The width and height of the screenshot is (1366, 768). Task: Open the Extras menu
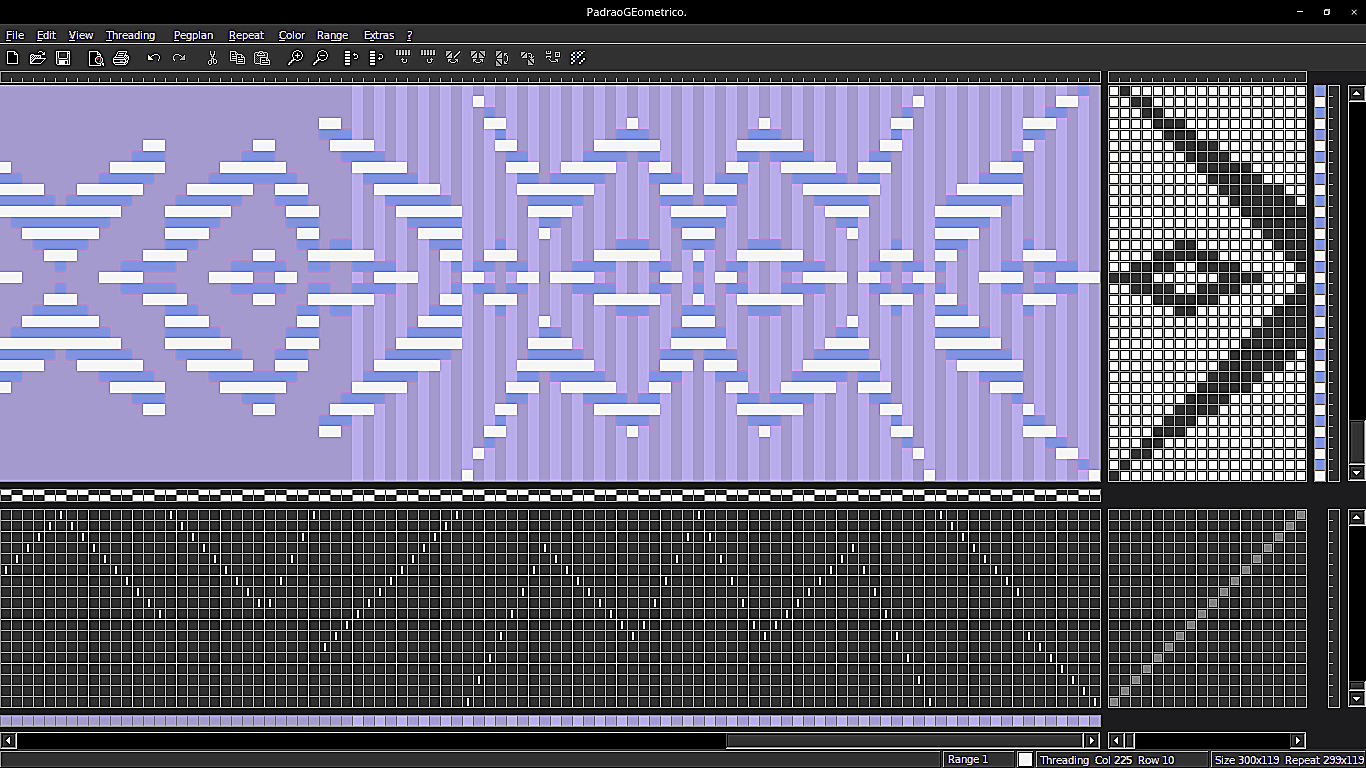pos(379,35)
